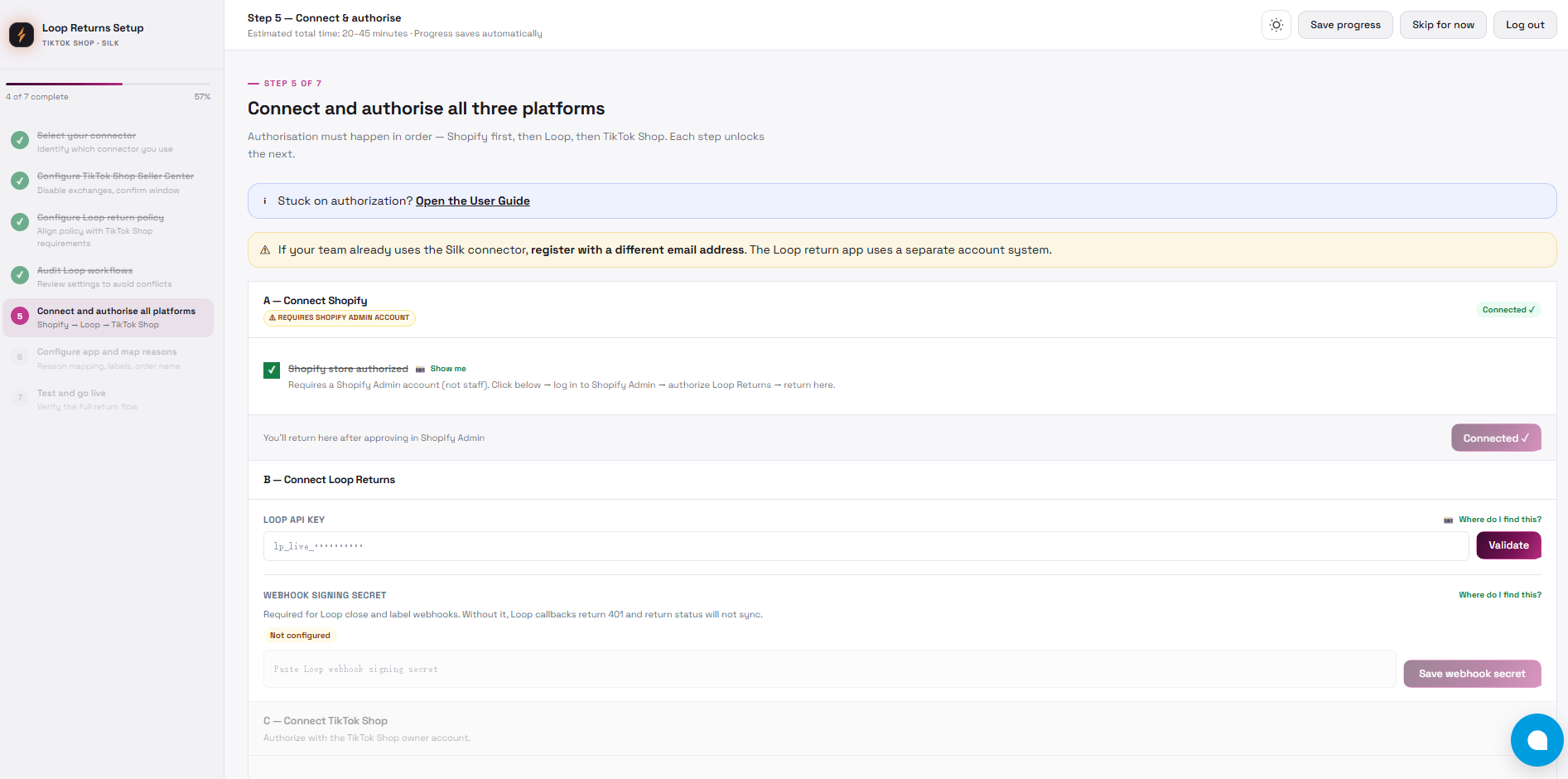The height and width of the screenshot is (779, 1568).
Task: Open the Test and go live step
Action: tap(108, 399)
